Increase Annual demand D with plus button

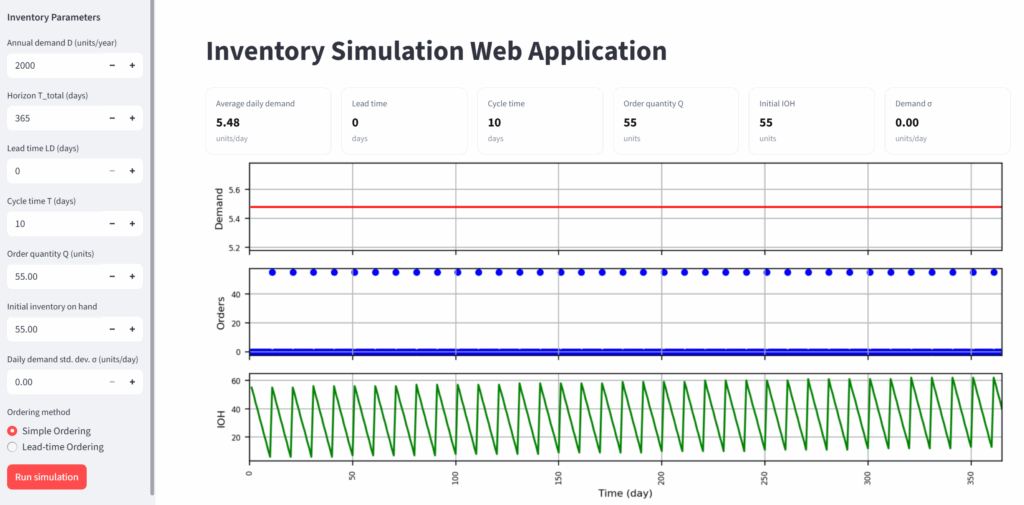point(132,65)
